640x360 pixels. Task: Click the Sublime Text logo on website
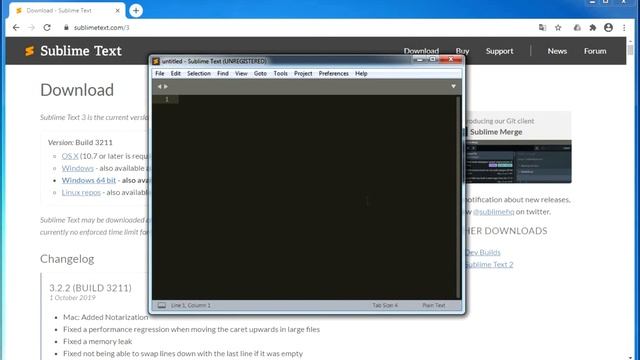click(73, 51)
